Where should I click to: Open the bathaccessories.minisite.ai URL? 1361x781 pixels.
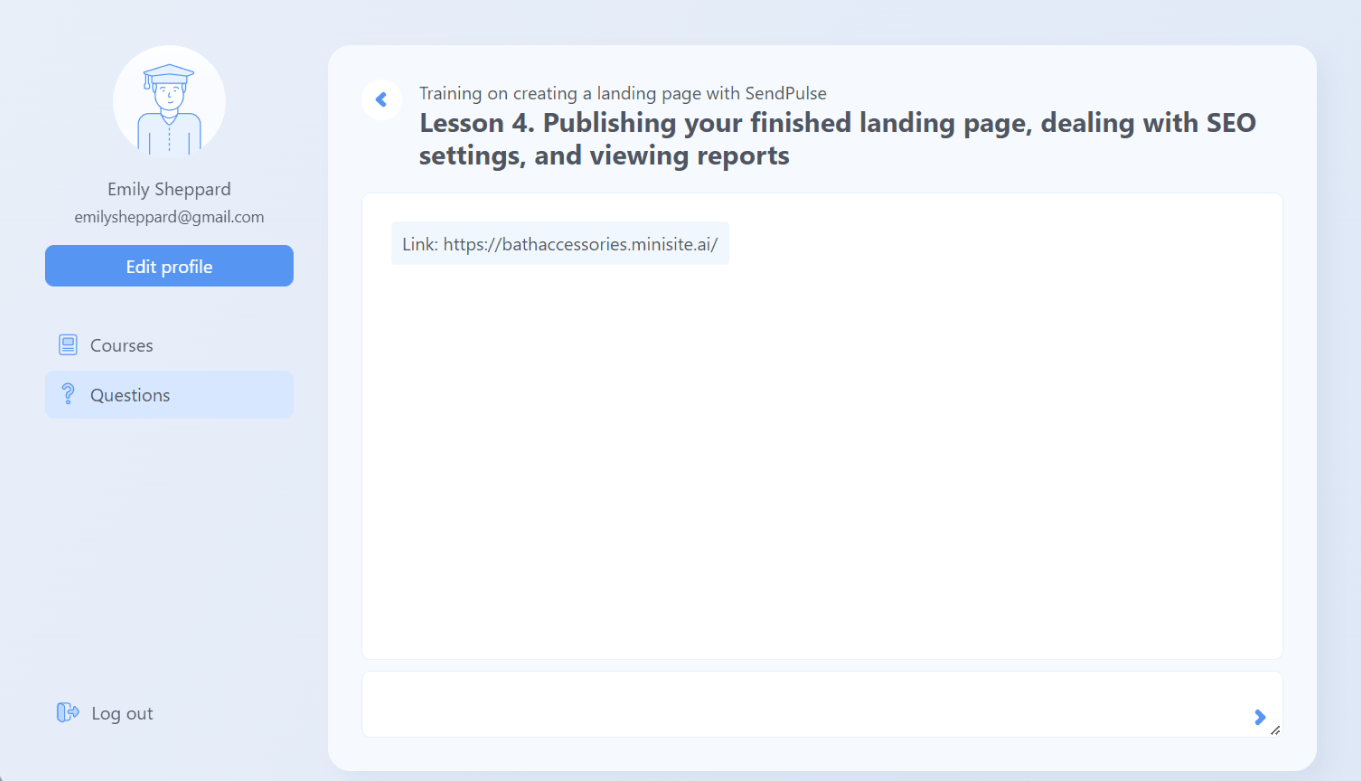(580, 244)
